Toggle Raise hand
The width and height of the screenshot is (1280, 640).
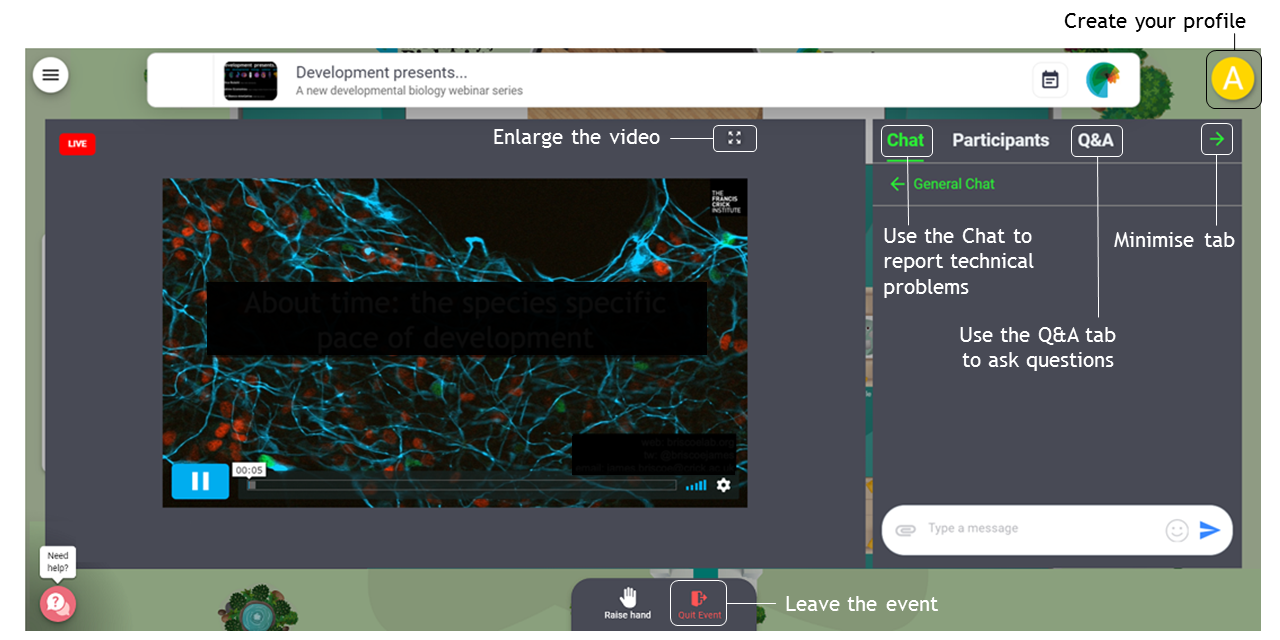[627, 603]
